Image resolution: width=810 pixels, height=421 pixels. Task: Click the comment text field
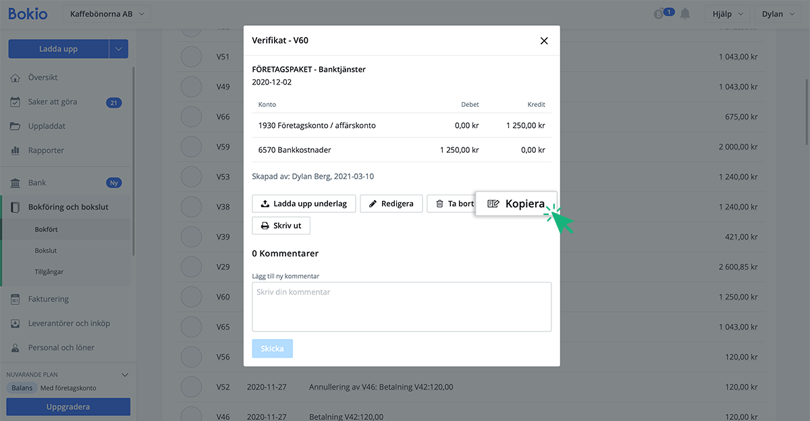pyautogui.click(x=401, y=306)
